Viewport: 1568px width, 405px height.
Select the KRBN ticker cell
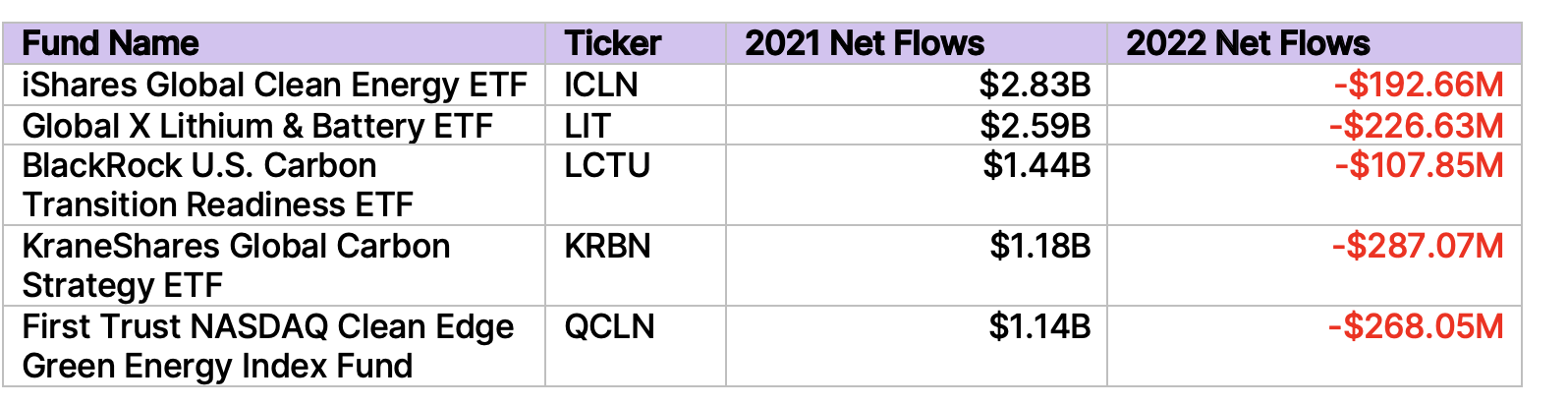(x=607, y=246)
